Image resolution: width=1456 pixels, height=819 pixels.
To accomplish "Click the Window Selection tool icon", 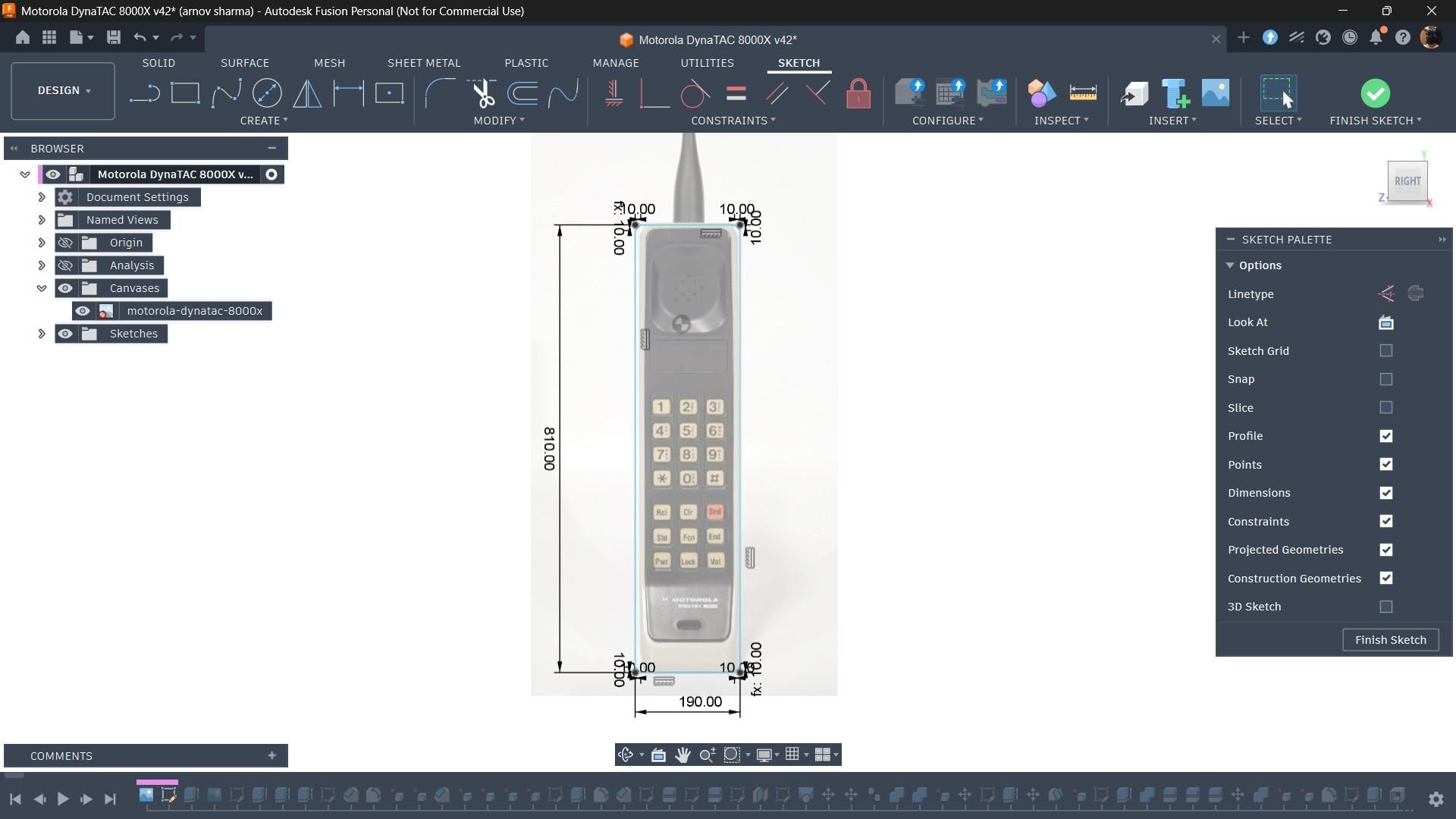I will [x=1279, y=93].
